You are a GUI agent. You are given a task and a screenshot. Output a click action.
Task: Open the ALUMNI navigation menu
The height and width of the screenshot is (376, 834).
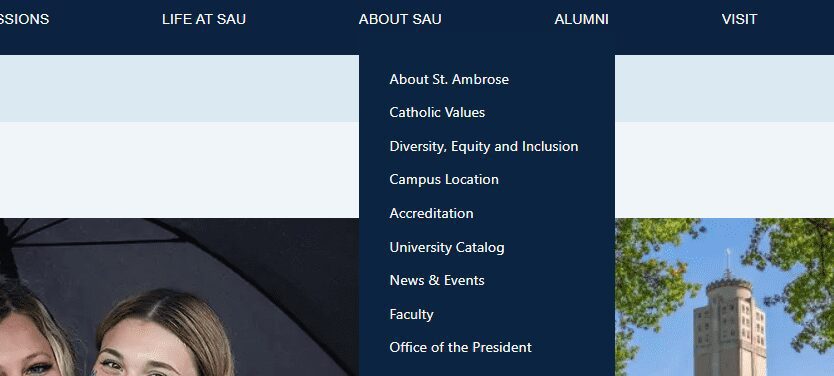click(x=581, y=19)
